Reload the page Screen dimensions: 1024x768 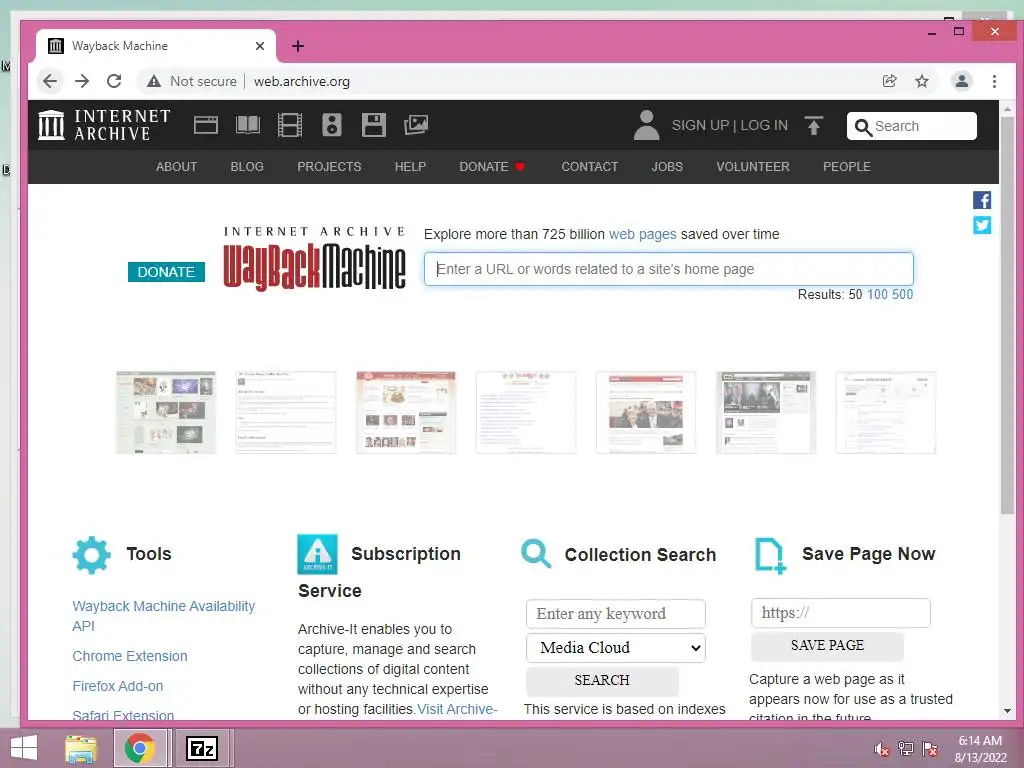(114, 81)
